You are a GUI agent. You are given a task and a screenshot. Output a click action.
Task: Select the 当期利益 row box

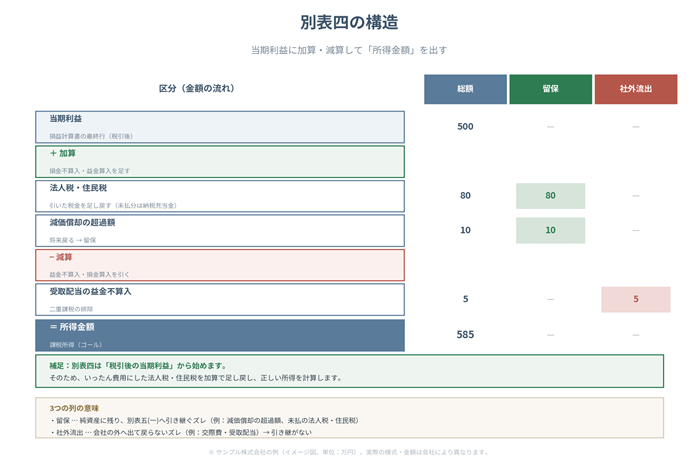220,127
